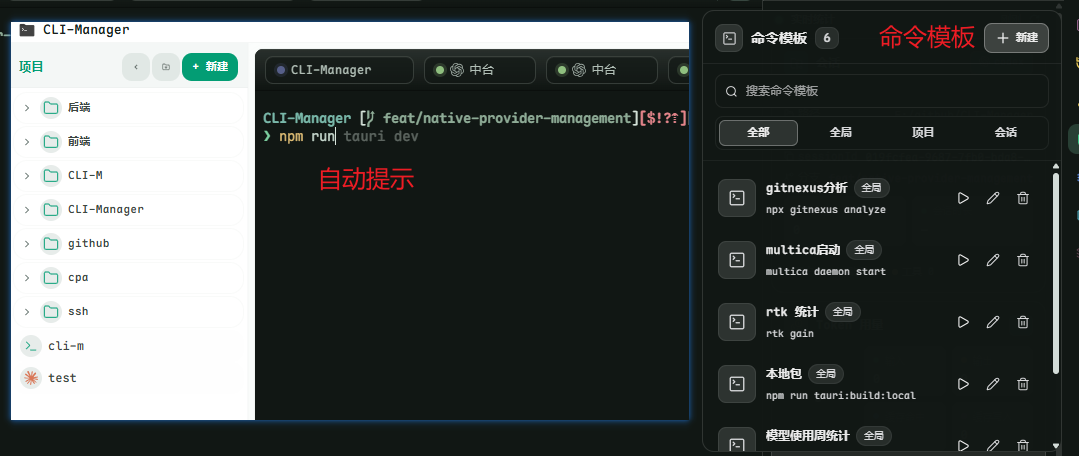The height and width of the screenshot is (456, 1079).
Task: Expand the github folder chevron
Action: (27, 243)
